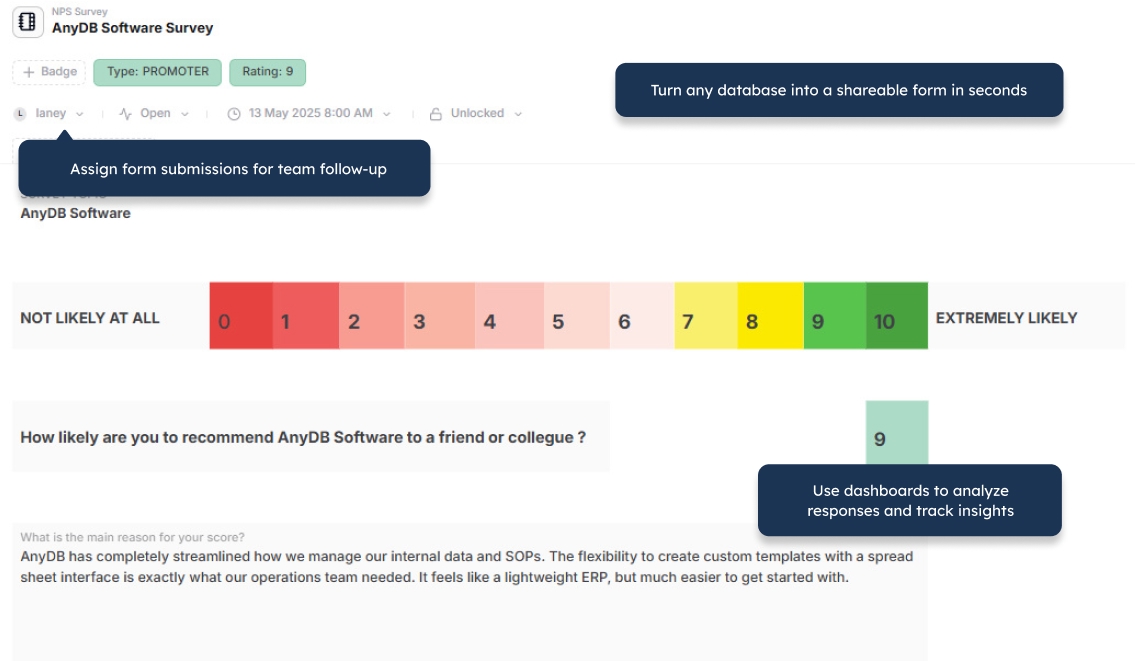This screenshot has height=661, width=1136.
Task: Open the Open status dropdown
Action: (x=154, y=114)
